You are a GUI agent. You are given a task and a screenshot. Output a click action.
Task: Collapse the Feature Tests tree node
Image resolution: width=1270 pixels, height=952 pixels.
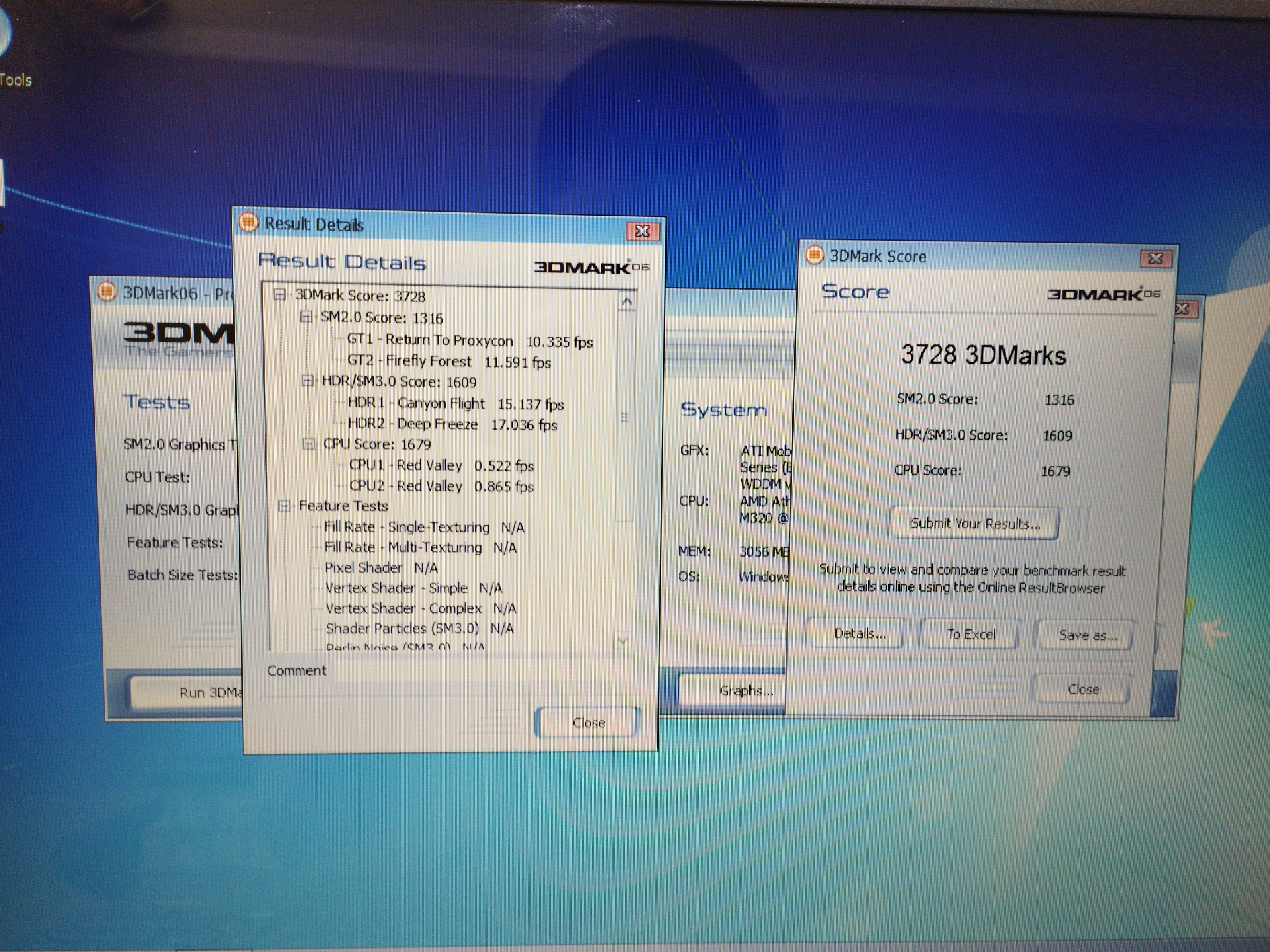[x=284, y=506]
